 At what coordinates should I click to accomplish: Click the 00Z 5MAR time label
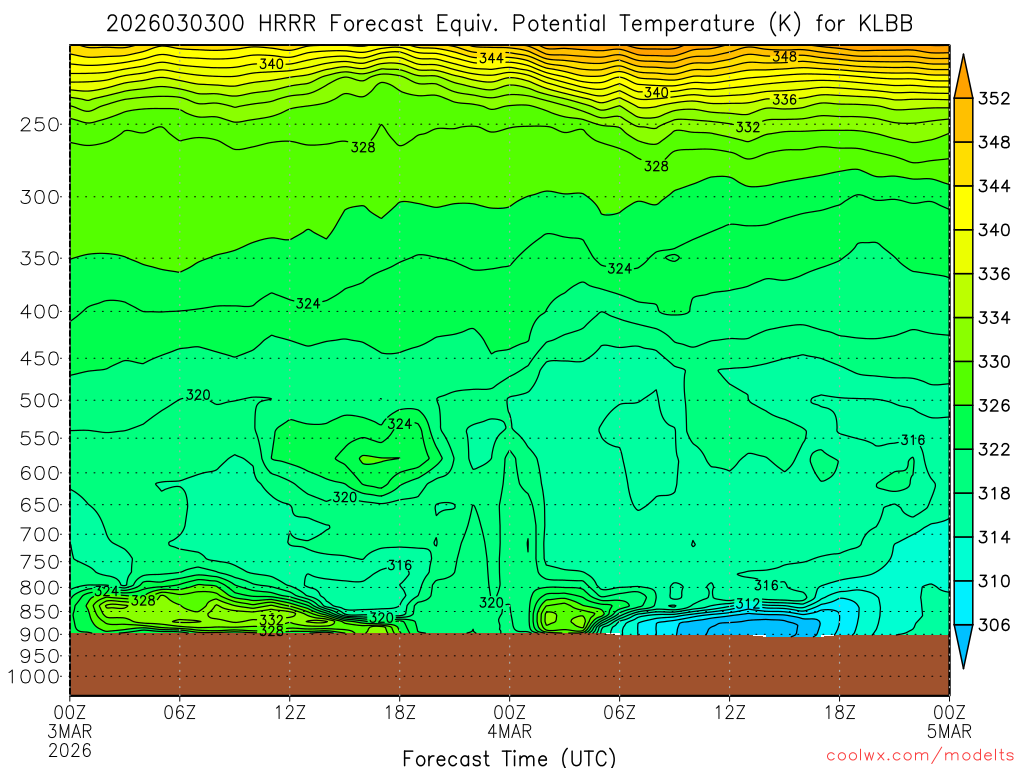pos(949,721)
